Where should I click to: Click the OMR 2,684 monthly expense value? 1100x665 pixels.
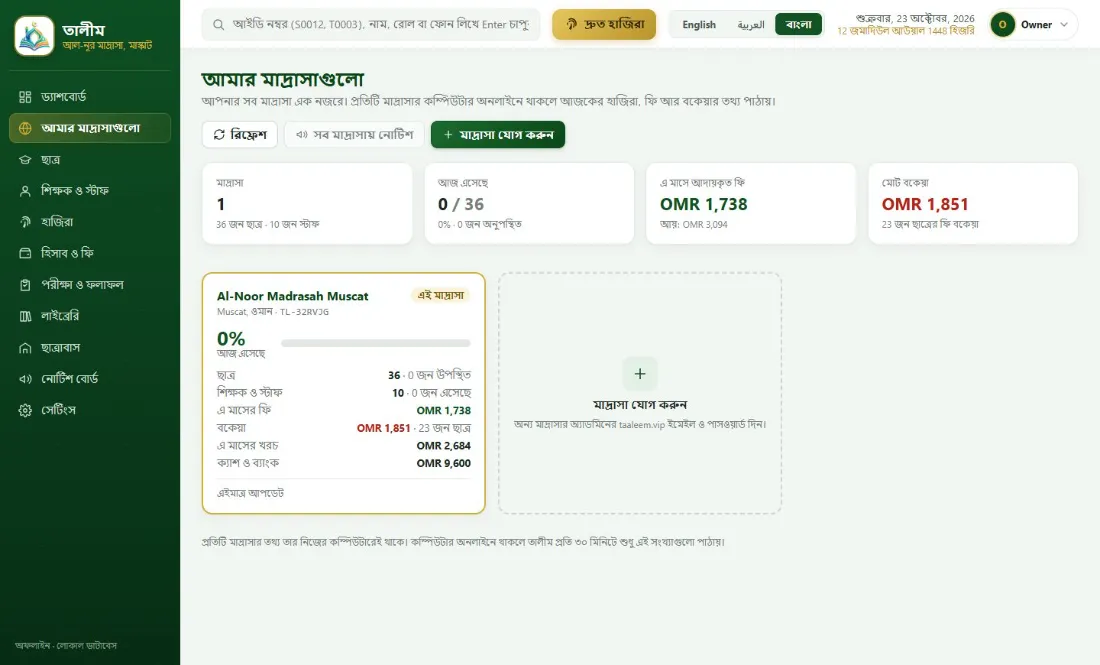(x=443, y=445)
